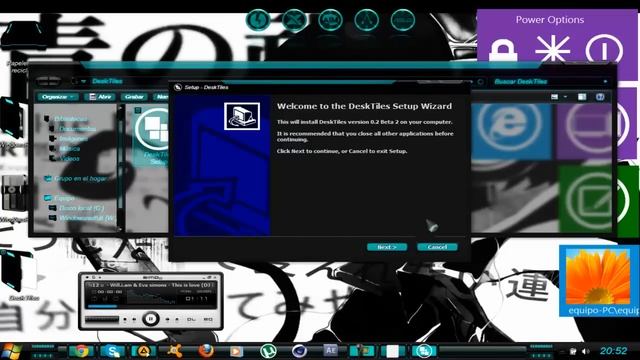Click the first round dock icon at top
Screen dimensions: 640x360
coord(258,20)
